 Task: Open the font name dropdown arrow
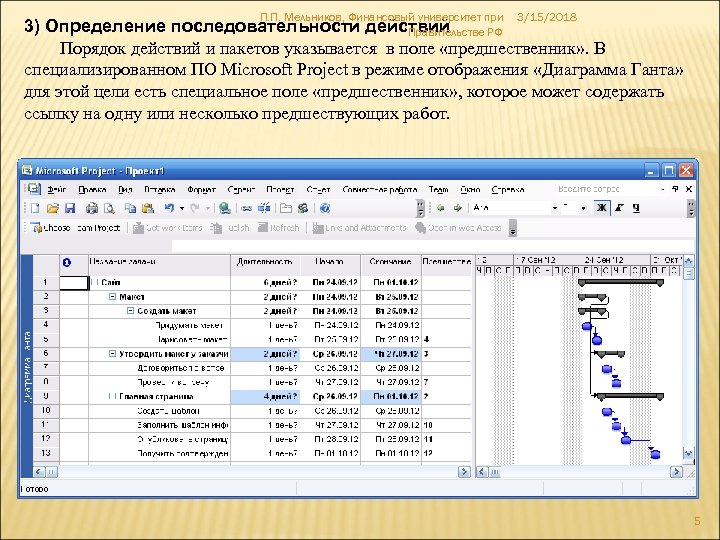pos(555,208)
